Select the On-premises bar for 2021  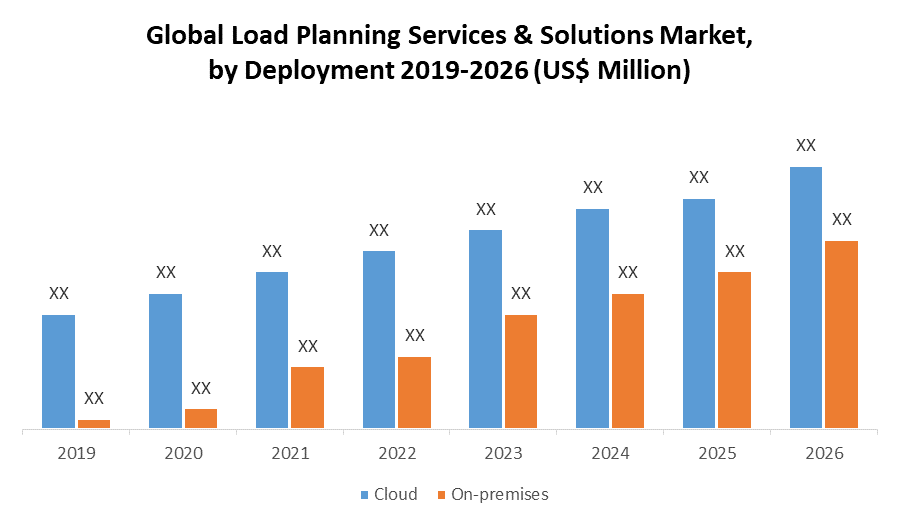(307, 398)
